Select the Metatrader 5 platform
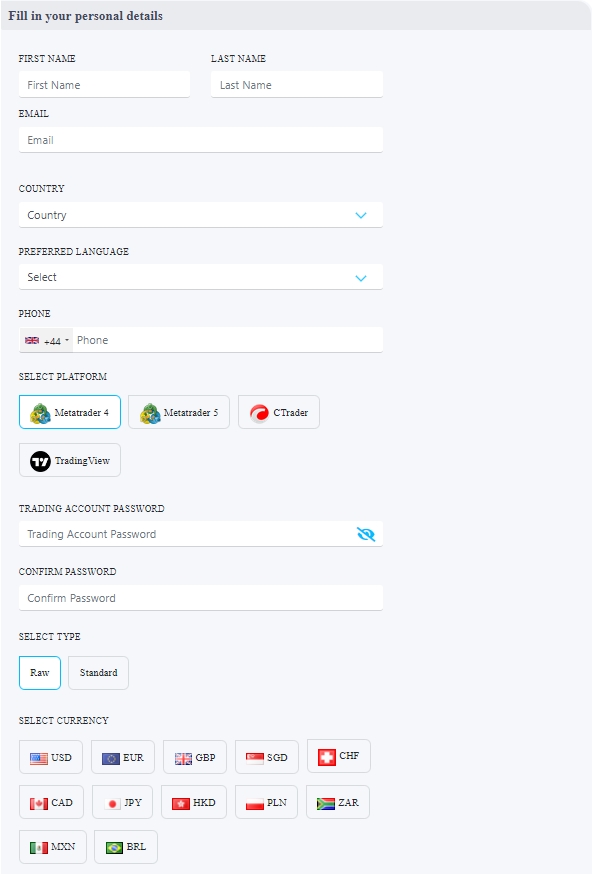The height and width of the screenshot is (874, 592). pyautogui.click(x=178, y=411)
